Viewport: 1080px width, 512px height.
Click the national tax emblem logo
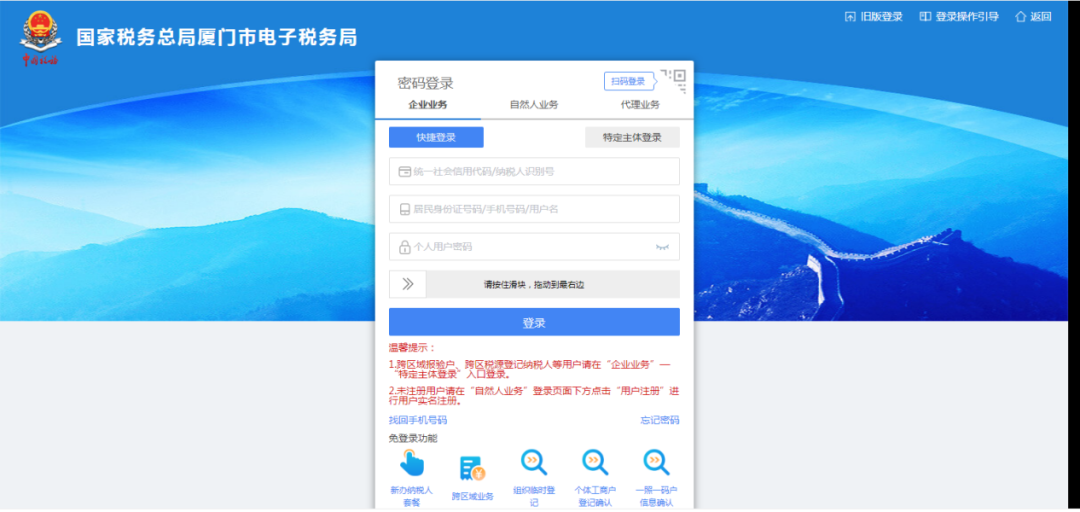pos(40,38)
